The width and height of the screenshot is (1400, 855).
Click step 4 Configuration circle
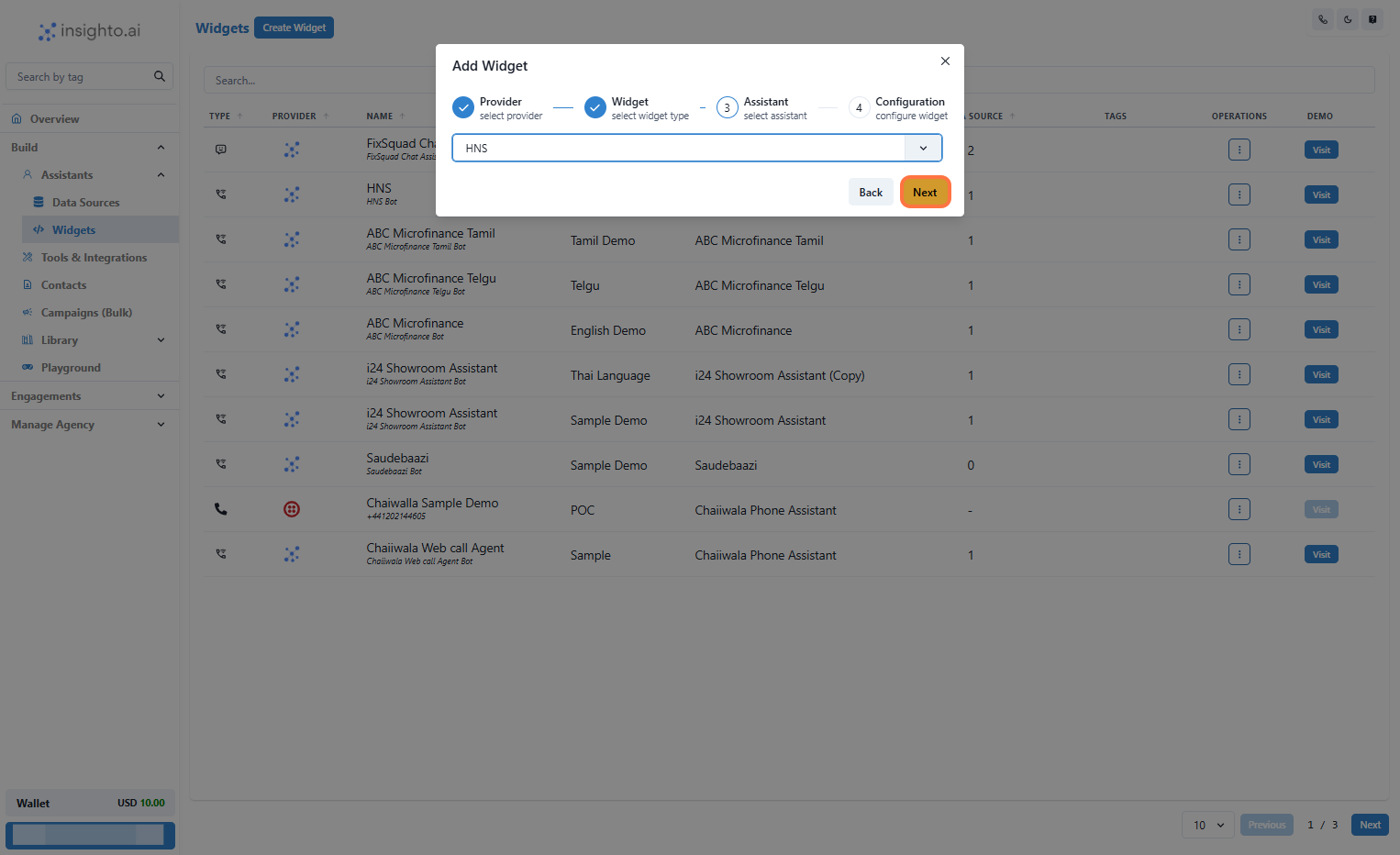(859, 107)
